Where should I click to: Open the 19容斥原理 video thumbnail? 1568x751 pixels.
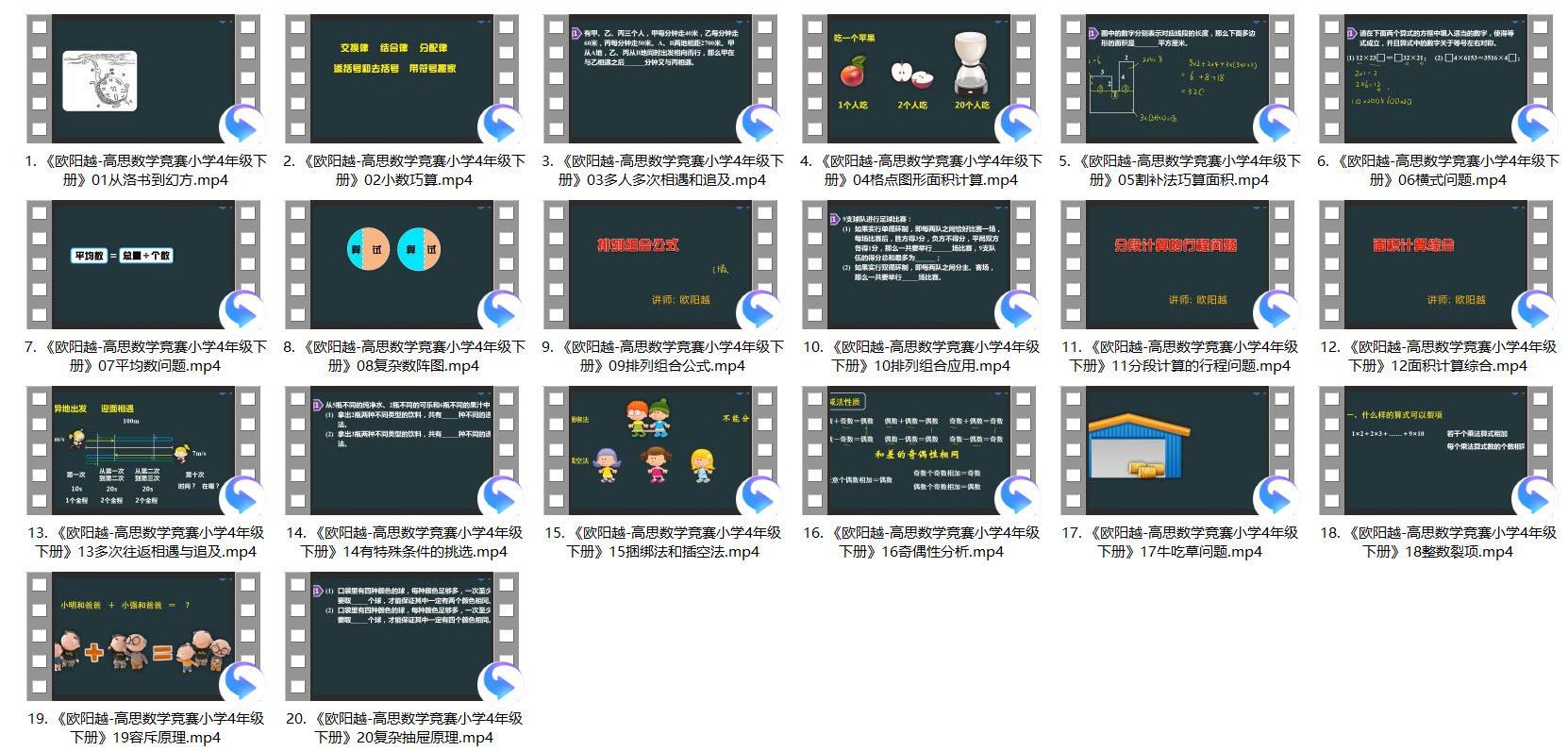[143, 635]
